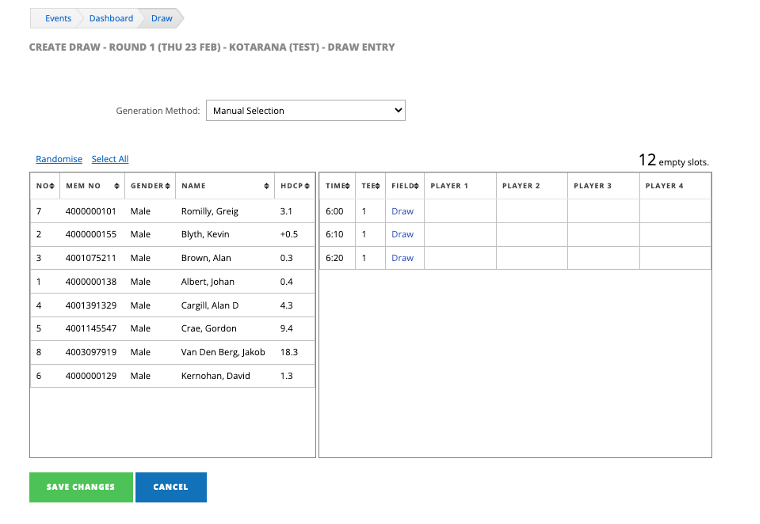Select player Blyth, Kevin

tap(173, 235)
